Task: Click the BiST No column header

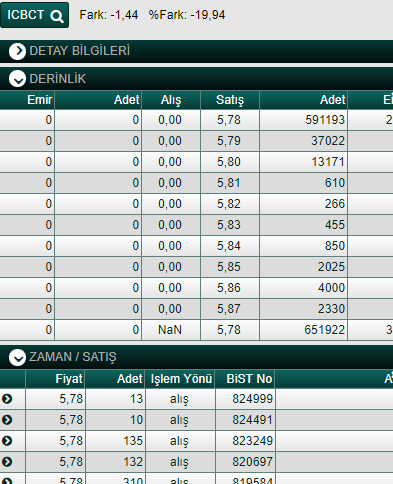Action: 245,379
